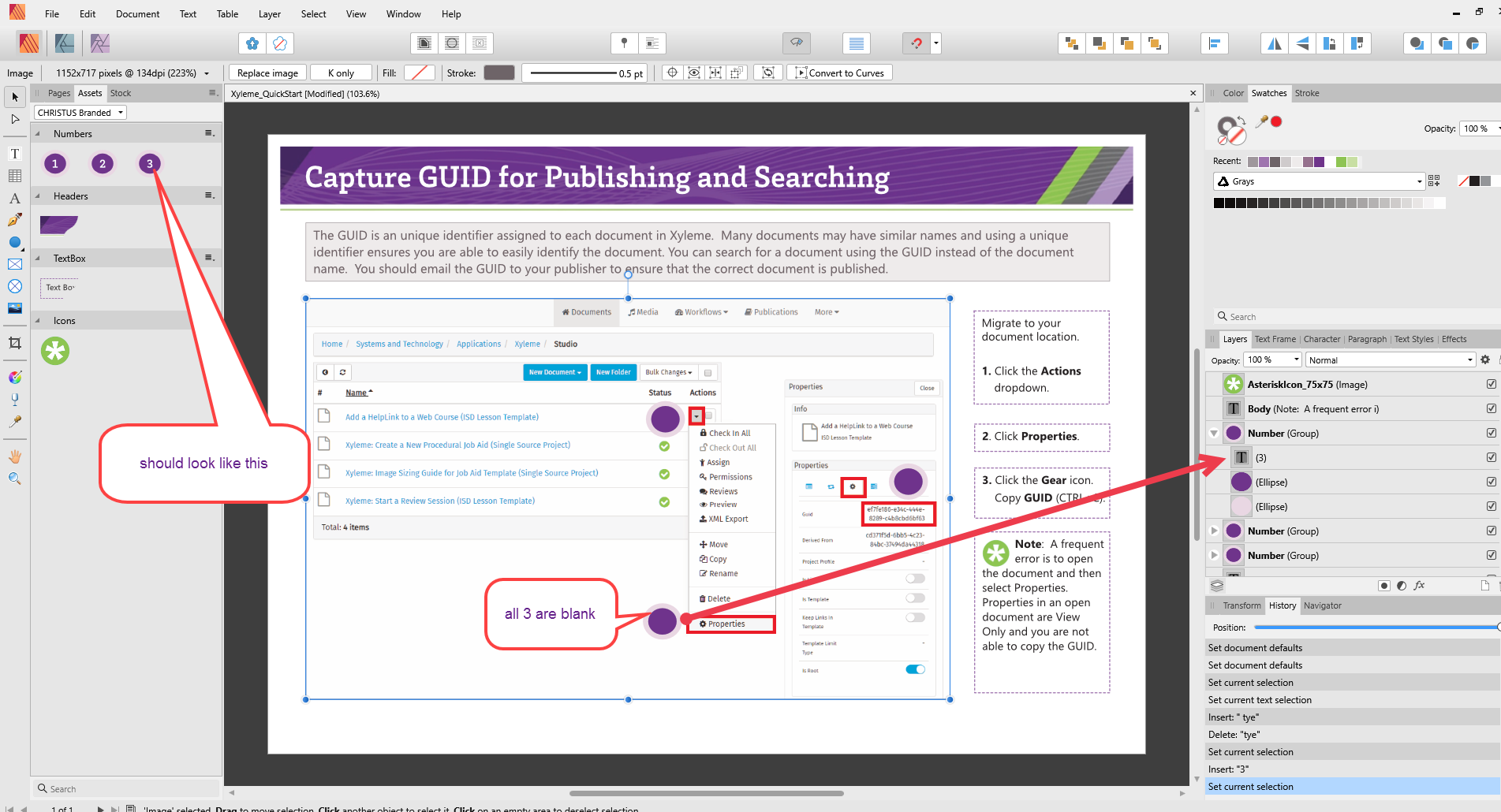
Task: Open the Grays palette dropdown
Action: click(x=1319, y=181)
